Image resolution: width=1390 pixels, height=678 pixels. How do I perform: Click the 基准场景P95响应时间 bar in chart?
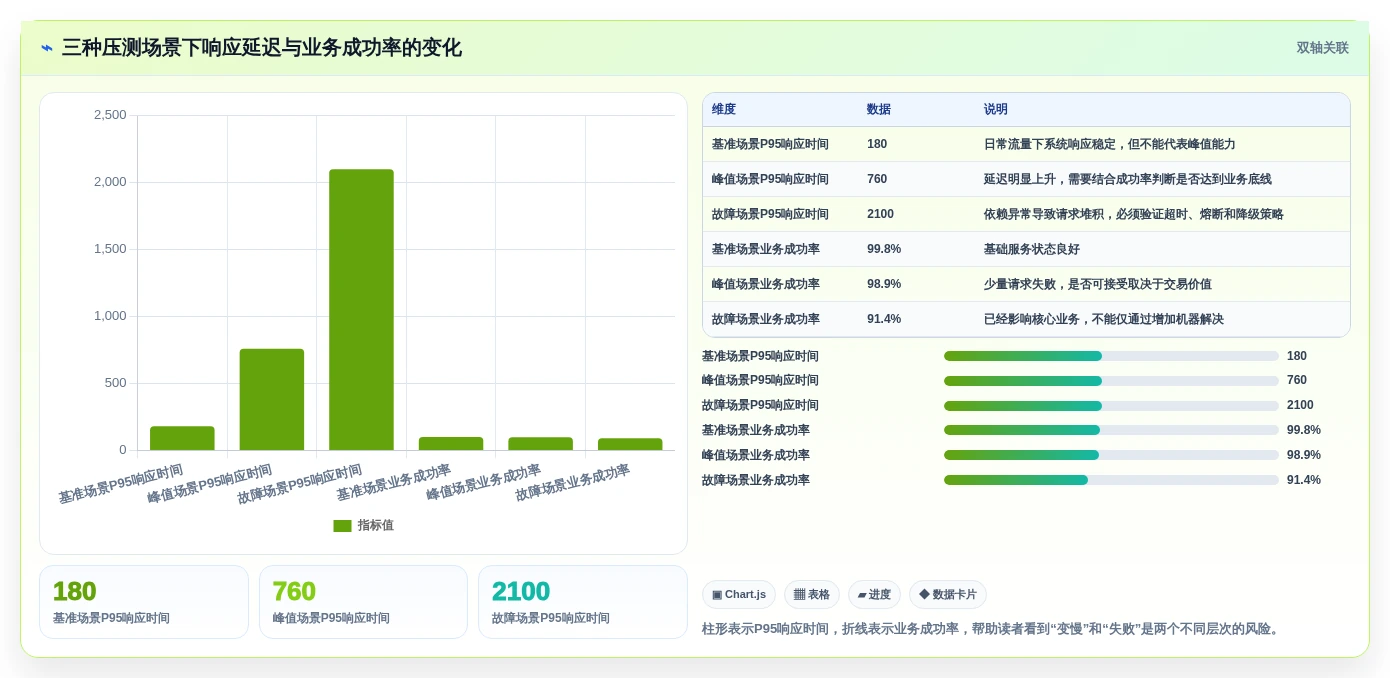[182, 438]
